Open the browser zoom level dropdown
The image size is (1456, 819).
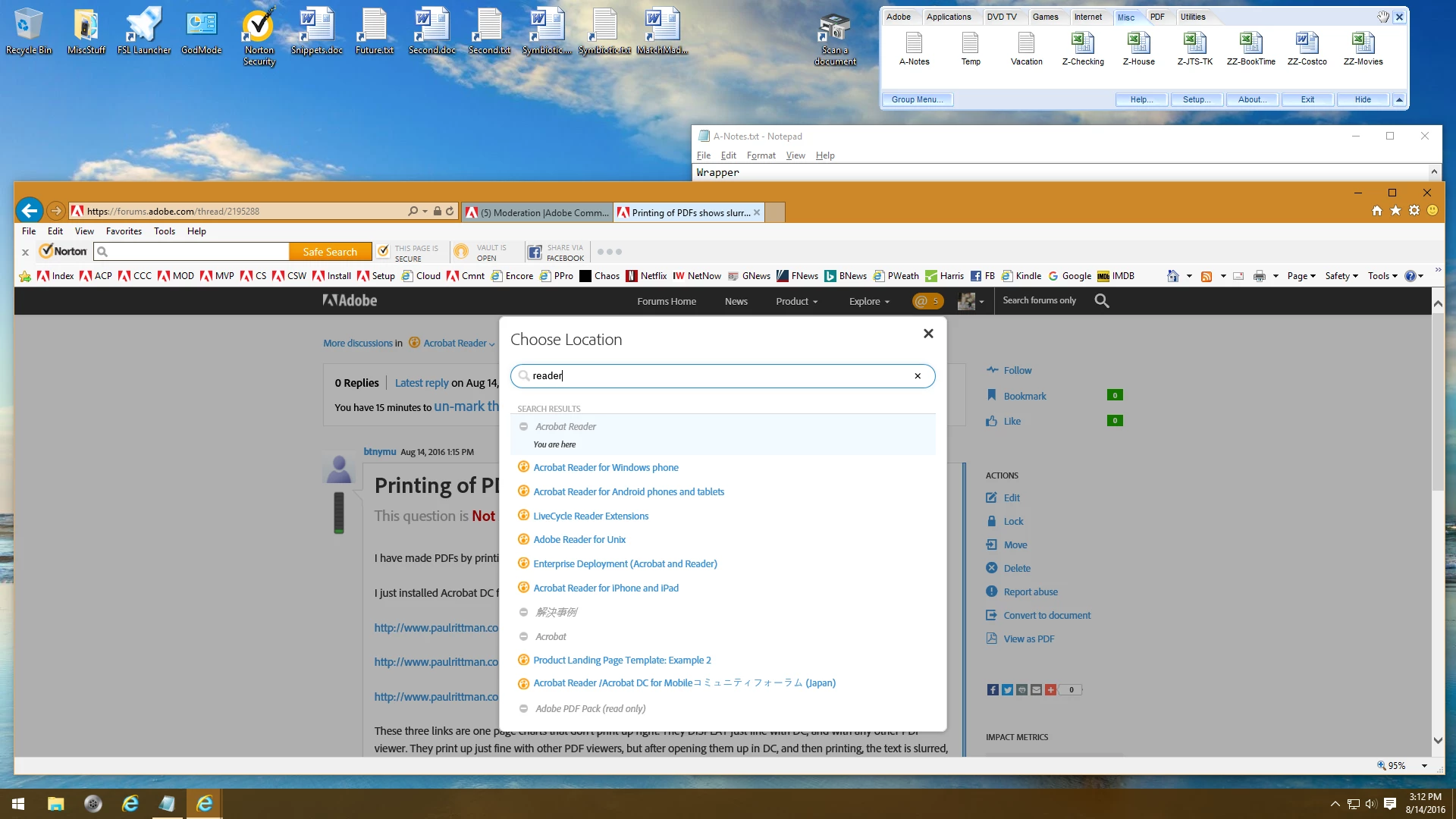point(1424,766)
